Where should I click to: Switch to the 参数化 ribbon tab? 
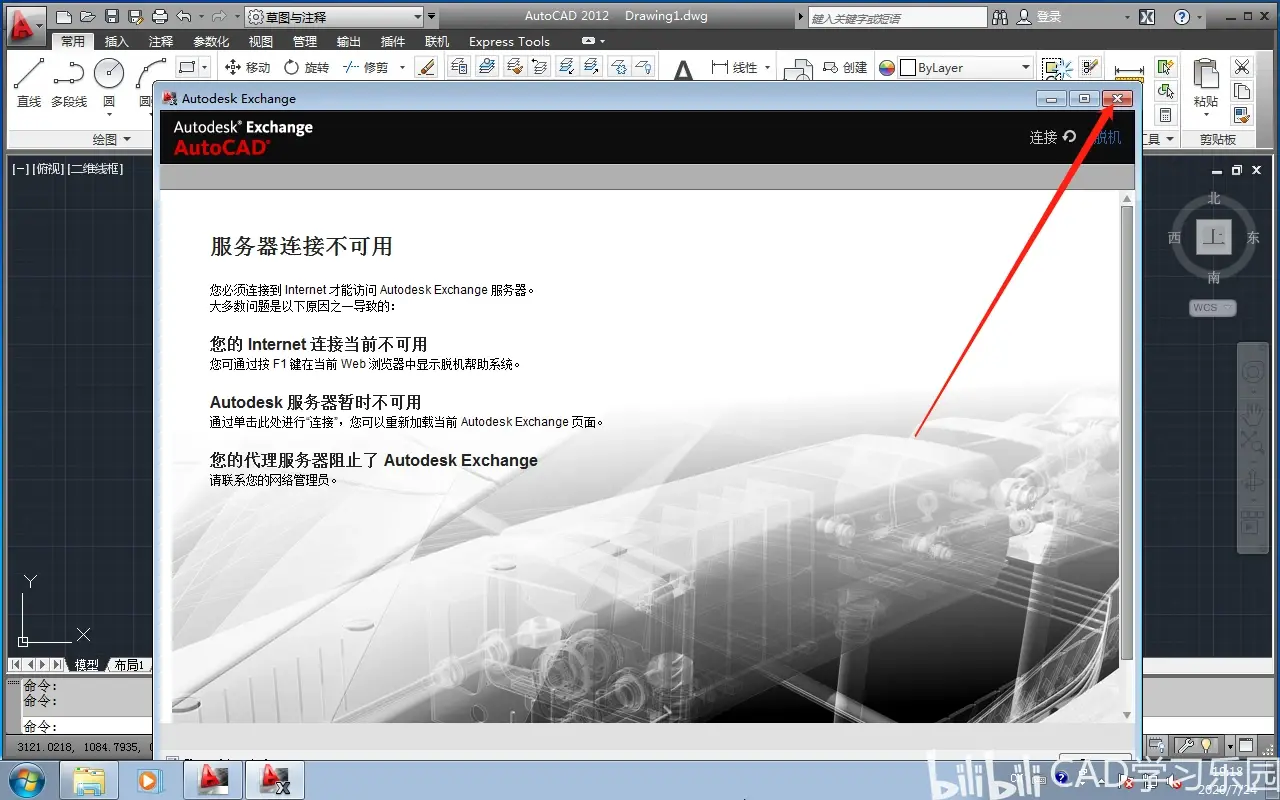coord(211,41)
